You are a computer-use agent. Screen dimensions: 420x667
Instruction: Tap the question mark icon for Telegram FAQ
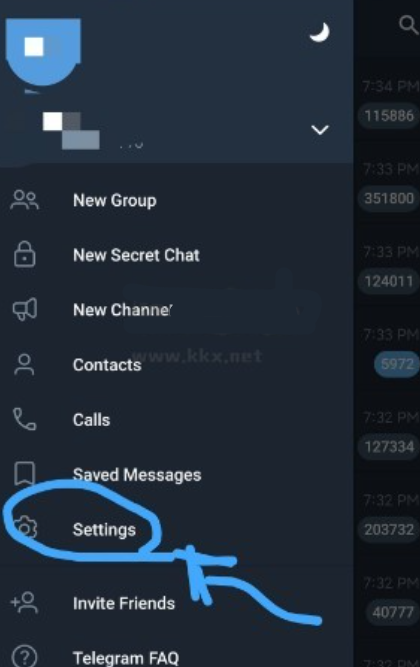coord(25,656)
